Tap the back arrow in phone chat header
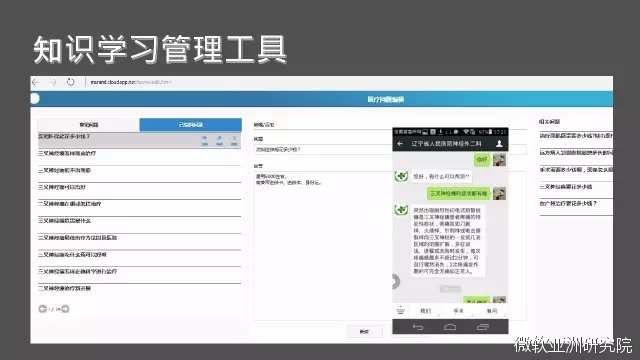 (400, 144)
